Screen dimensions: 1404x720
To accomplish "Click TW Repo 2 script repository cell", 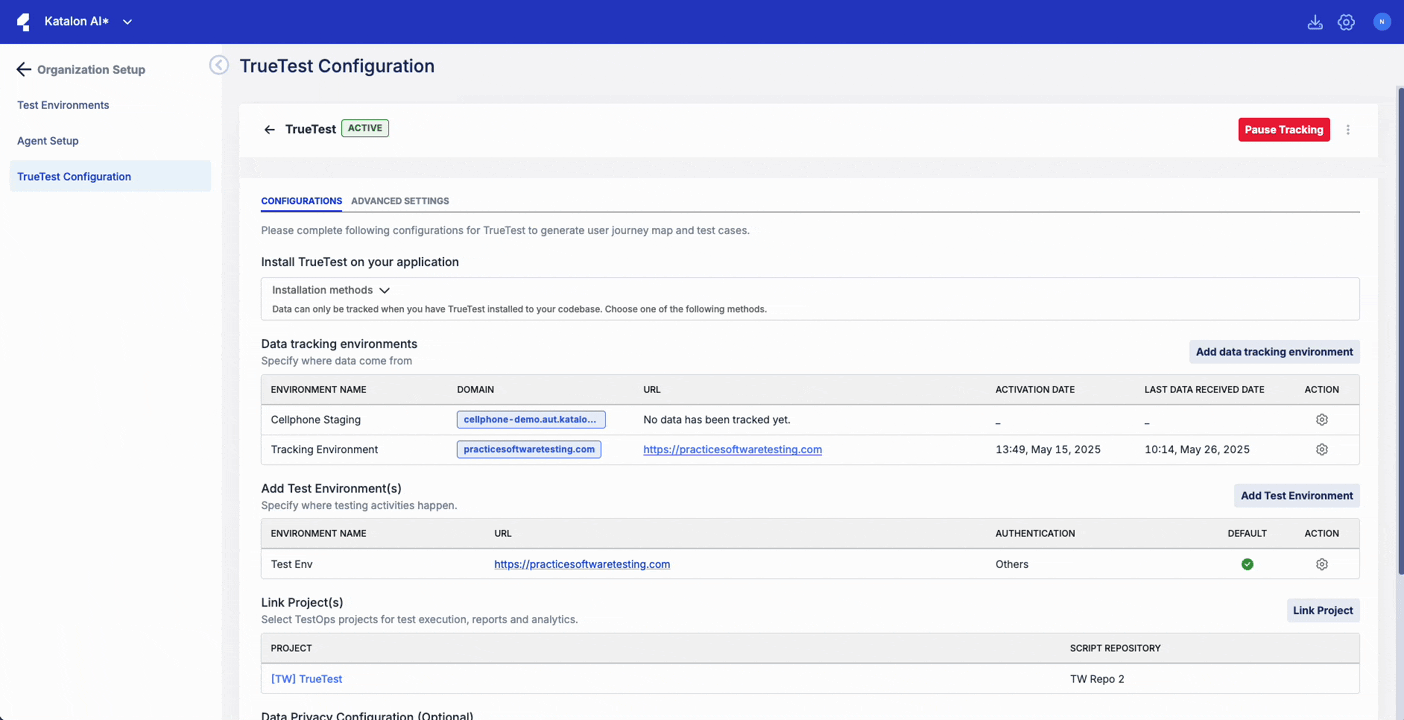I will pos(1097,679).
